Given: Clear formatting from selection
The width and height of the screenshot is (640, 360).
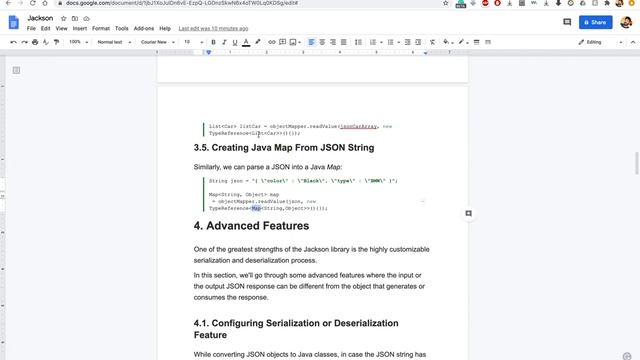Looking at the screenshot, I should pyautogui.click(x=432, y=42).
